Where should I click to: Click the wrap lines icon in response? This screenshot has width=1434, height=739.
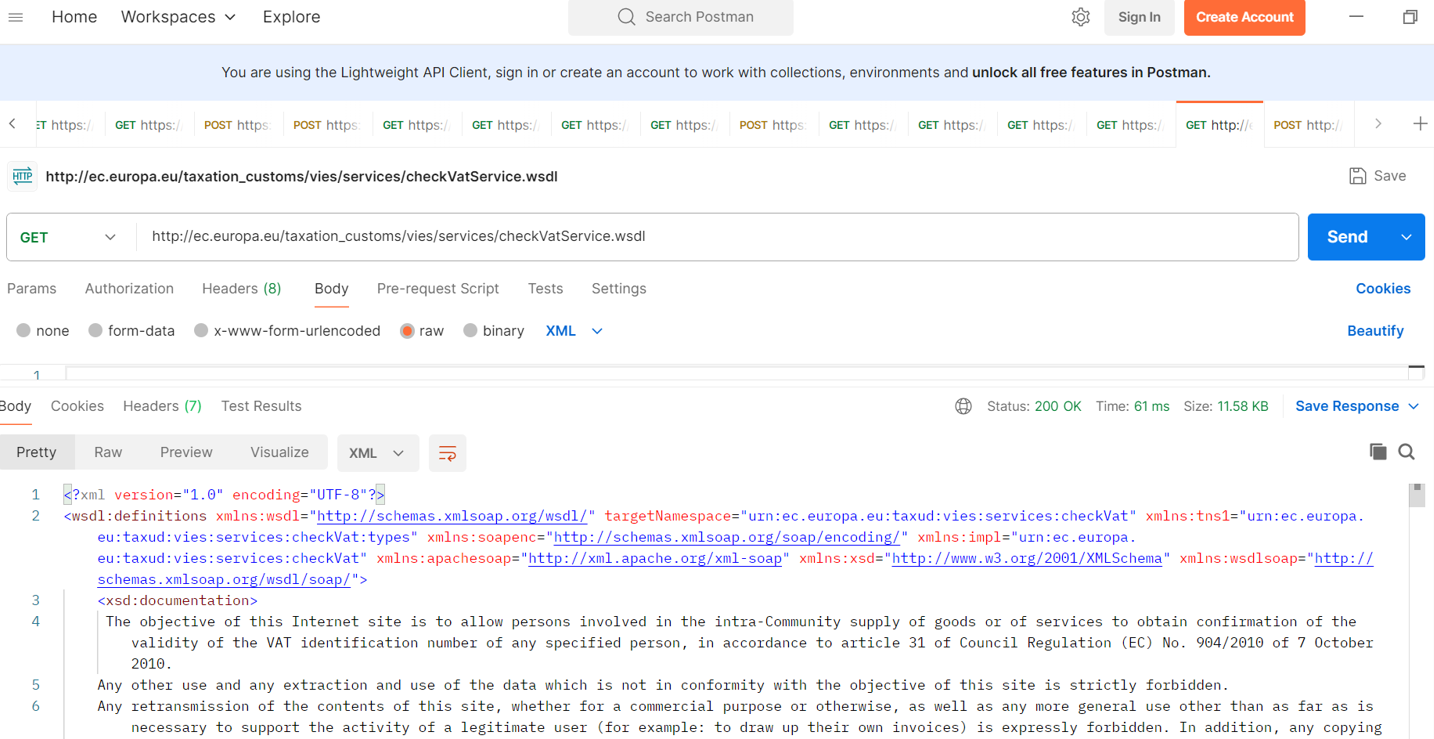[x=447, y=453]
